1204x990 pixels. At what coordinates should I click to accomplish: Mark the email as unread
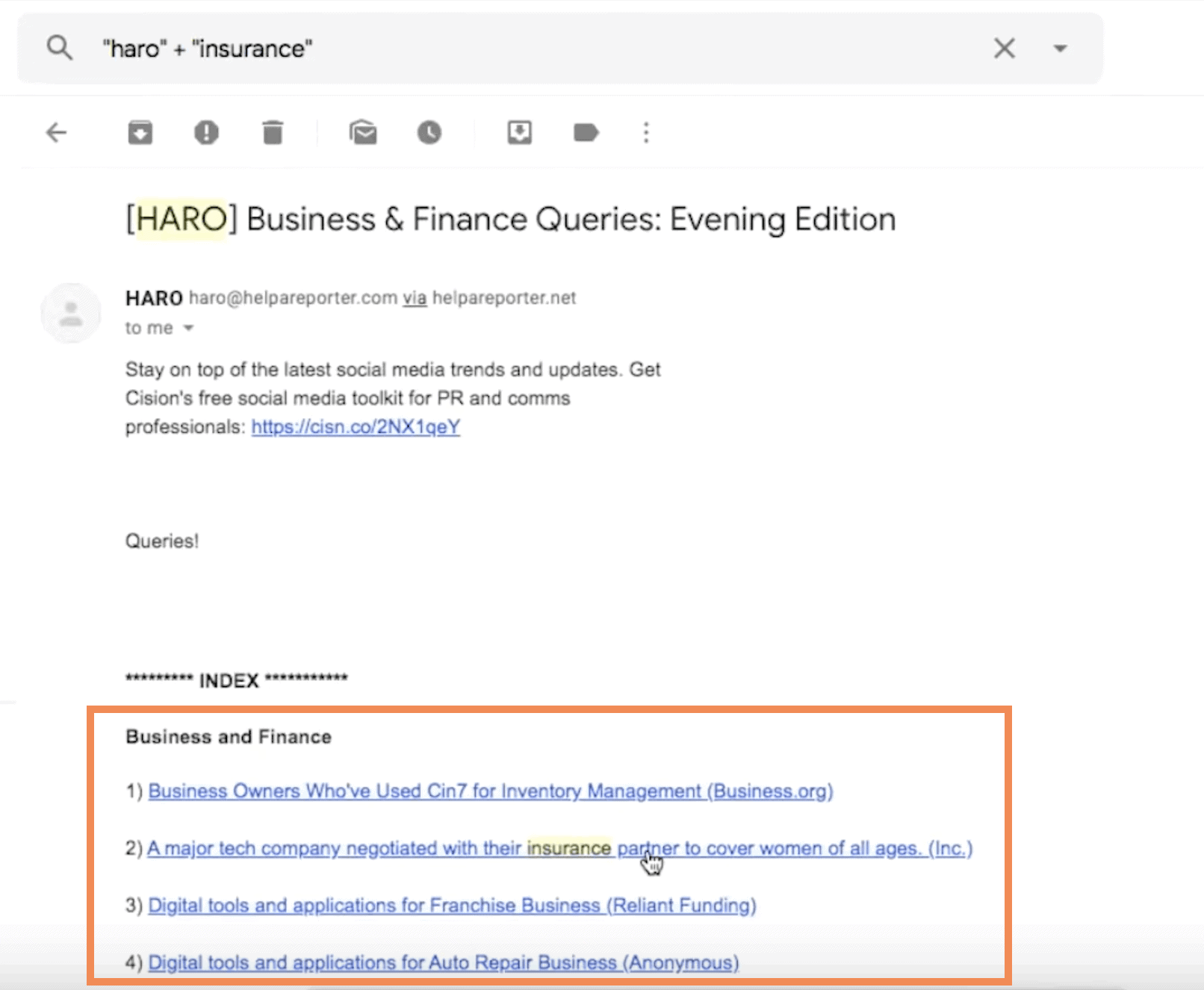[363, 133]
